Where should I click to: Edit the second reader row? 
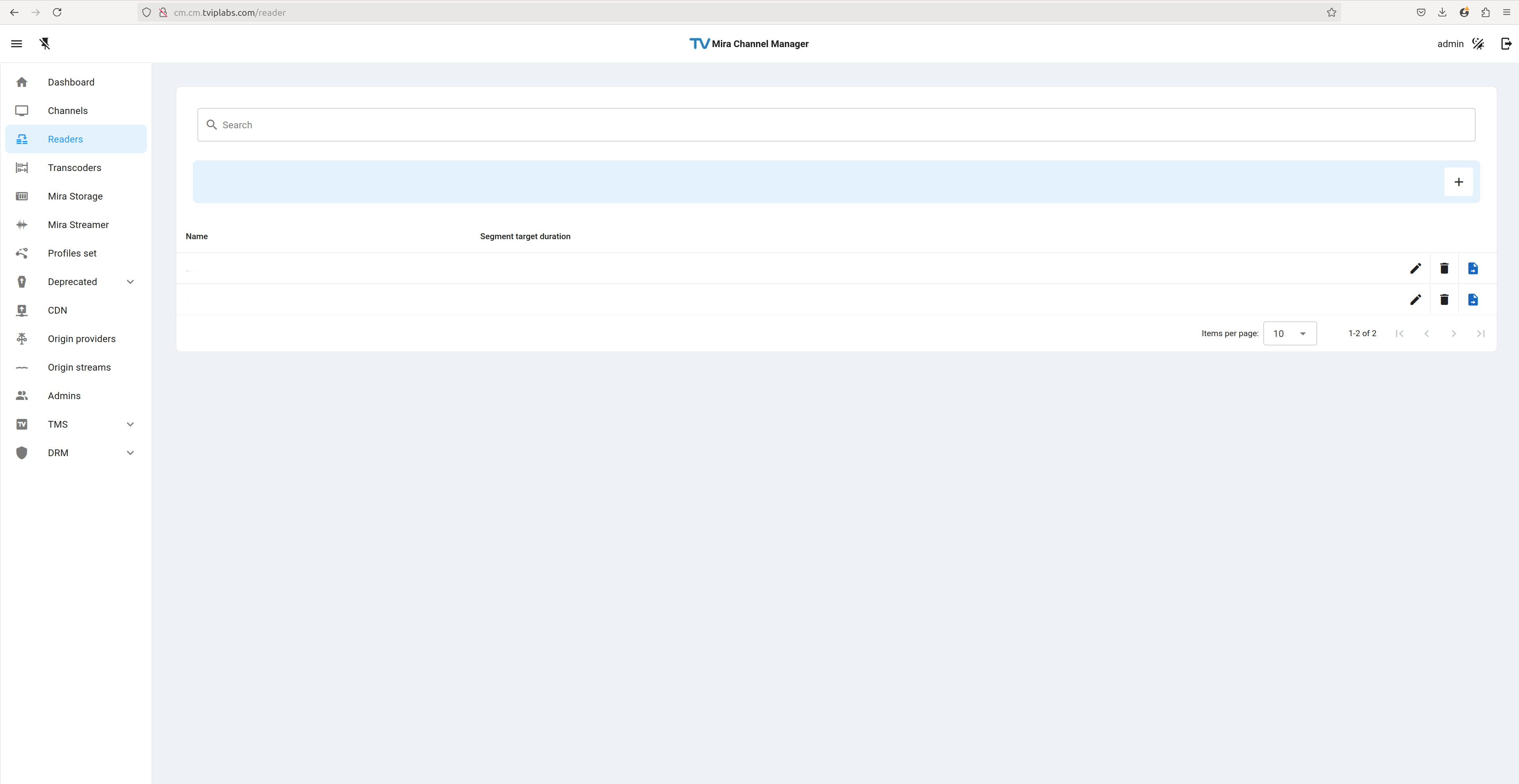pyautogui.click(x=1415, y=300)
